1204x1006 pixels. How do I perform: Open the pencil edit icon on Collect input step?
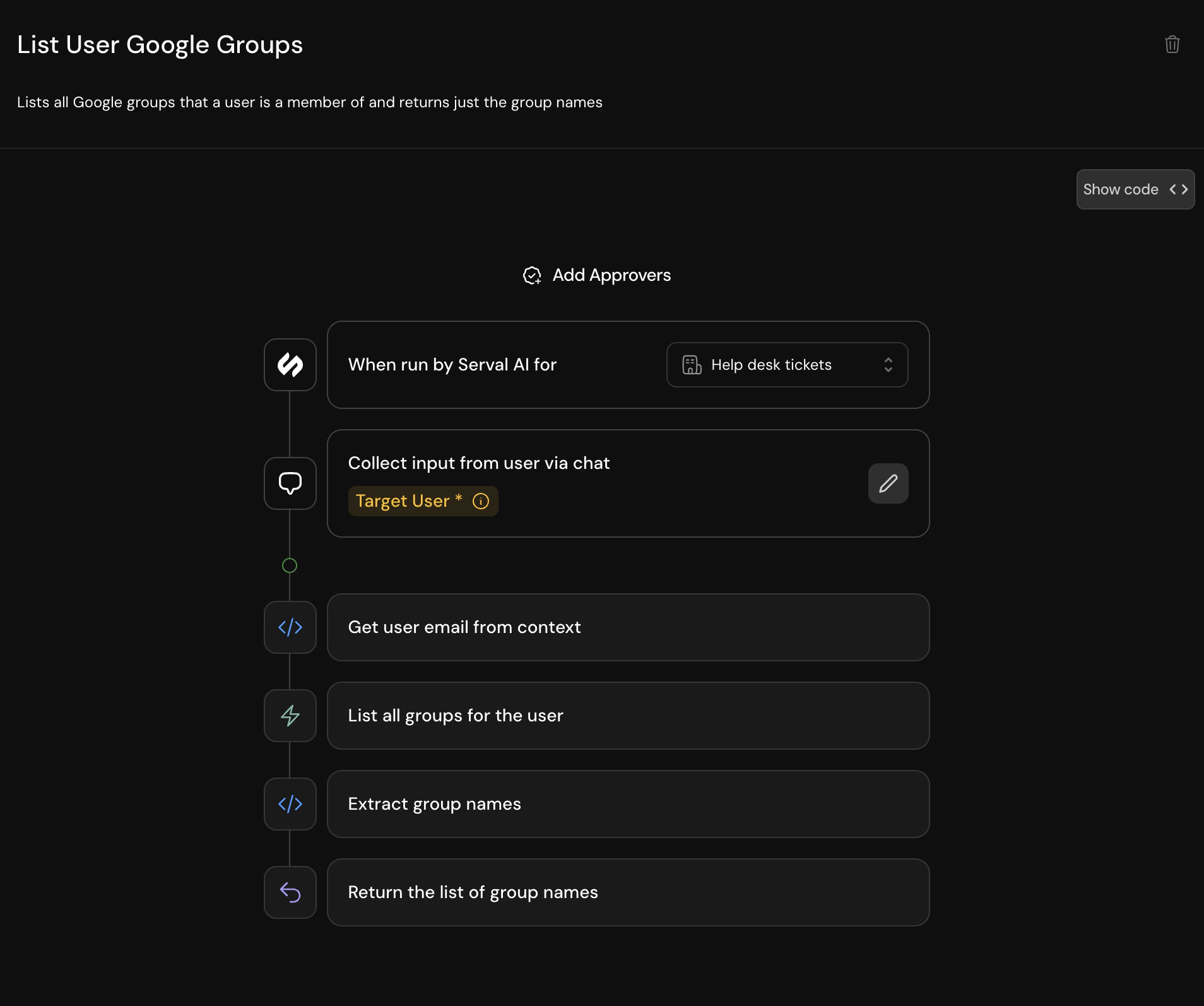(x=888, y=483)
